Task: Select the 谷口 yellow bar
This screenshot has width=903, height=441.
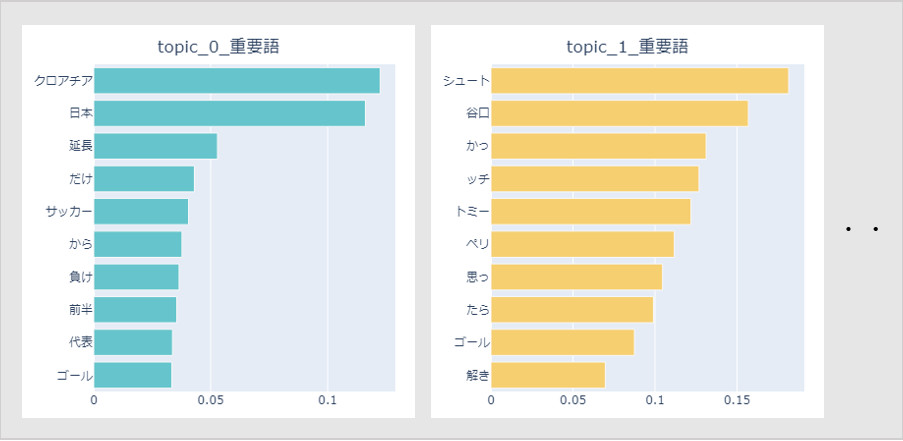Action: pos(620,113)
